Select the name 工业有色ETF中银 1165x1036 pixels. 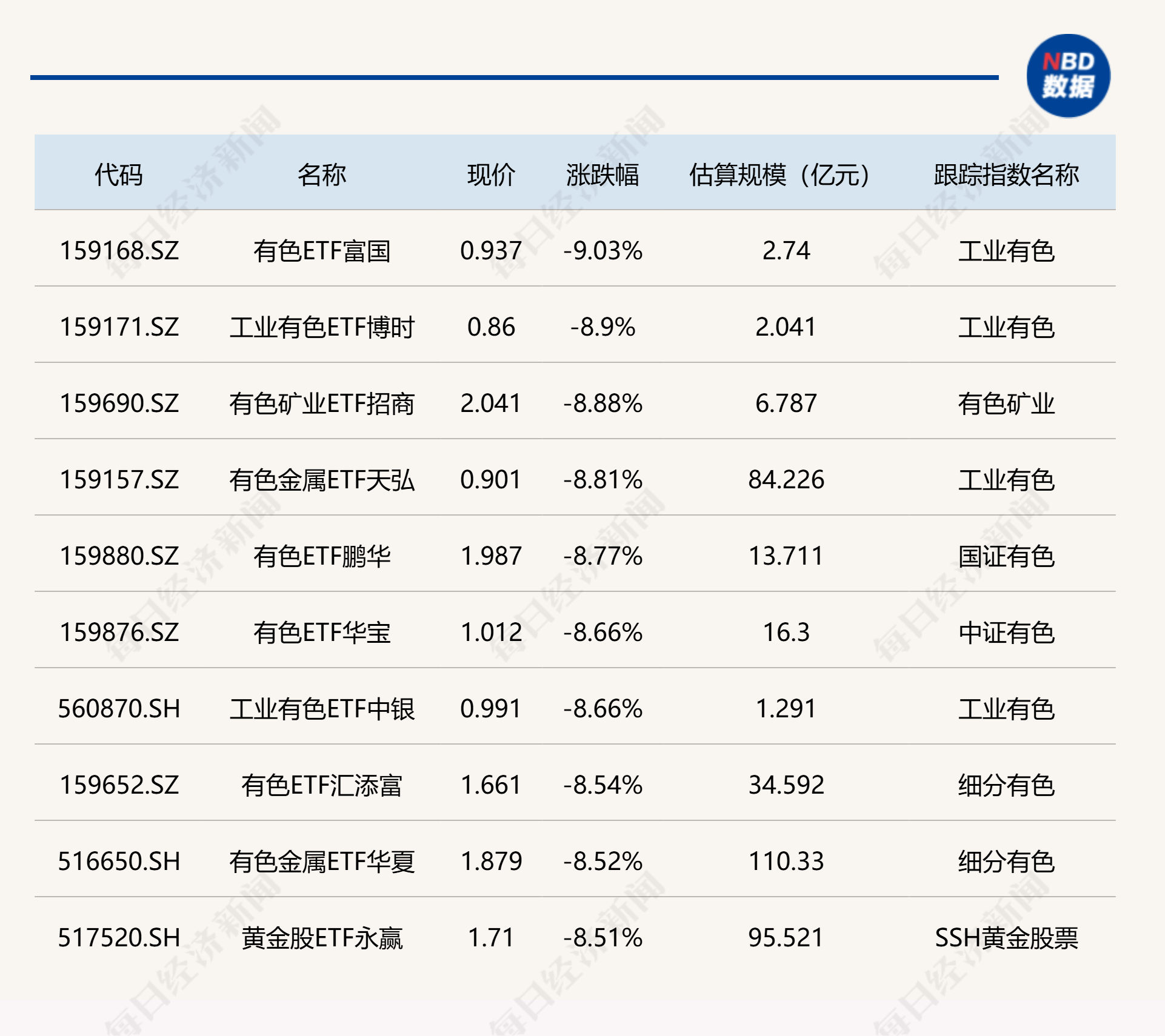[322, 709]
